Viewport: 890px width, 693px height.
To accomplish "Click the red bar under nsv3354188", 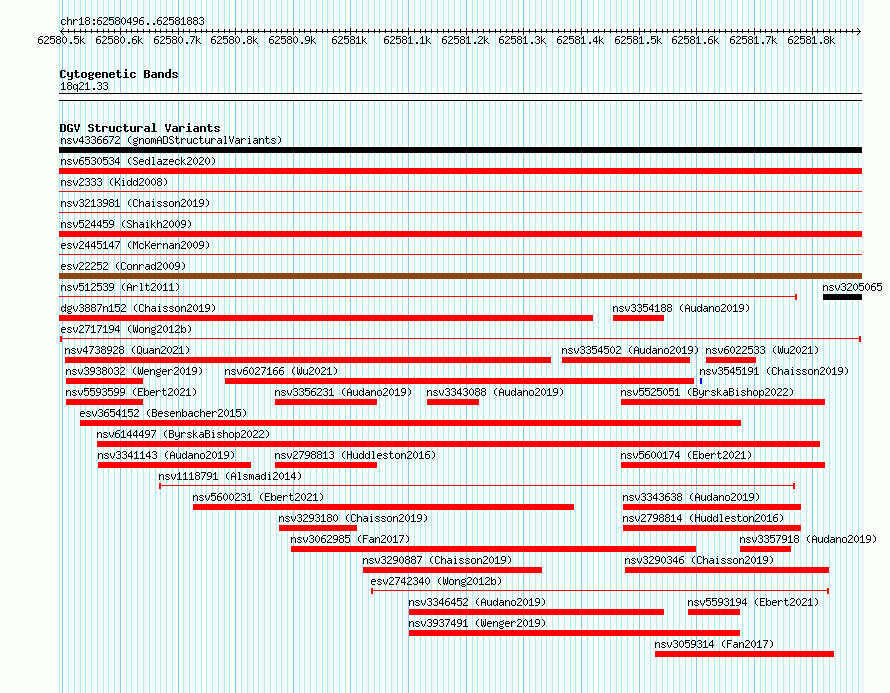I will pos(639,318).
